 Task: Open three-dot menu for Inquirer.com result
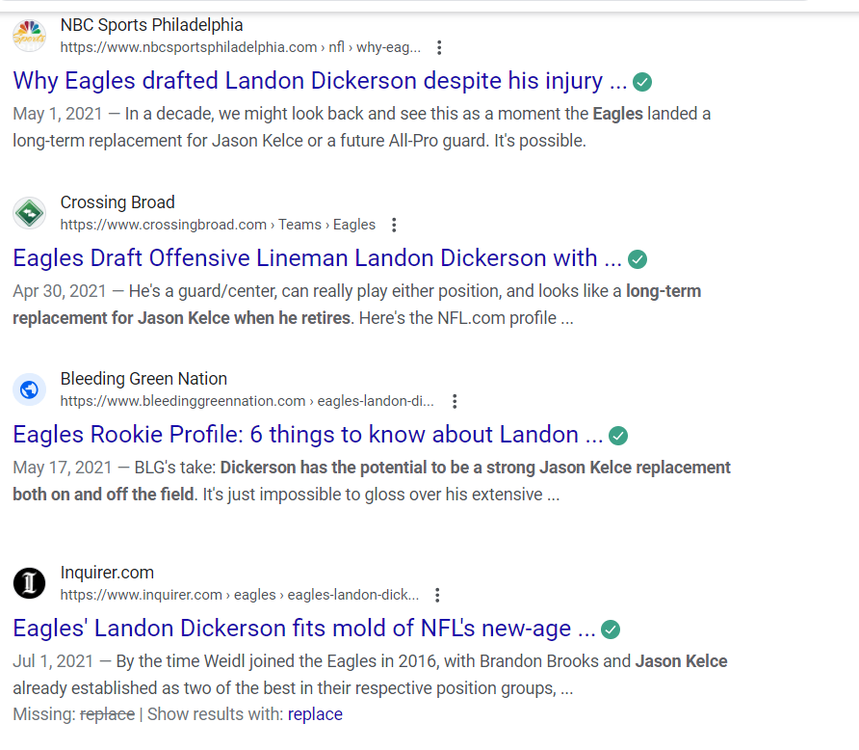tap(437, 595)
